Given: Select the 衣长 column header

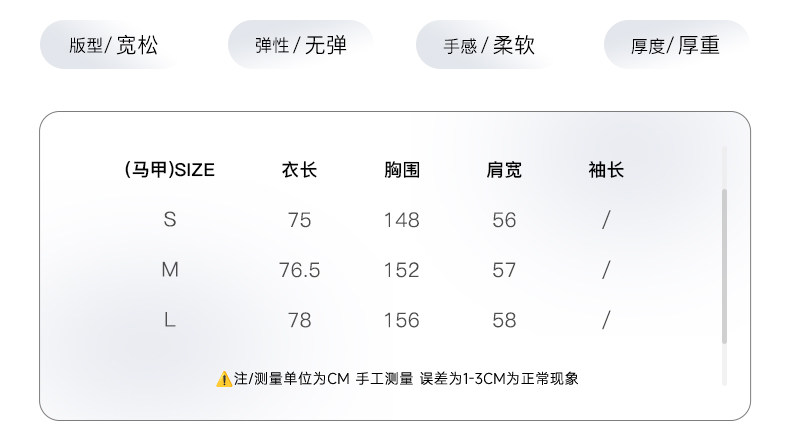Looking at the screenshot, I should point(299,170).
